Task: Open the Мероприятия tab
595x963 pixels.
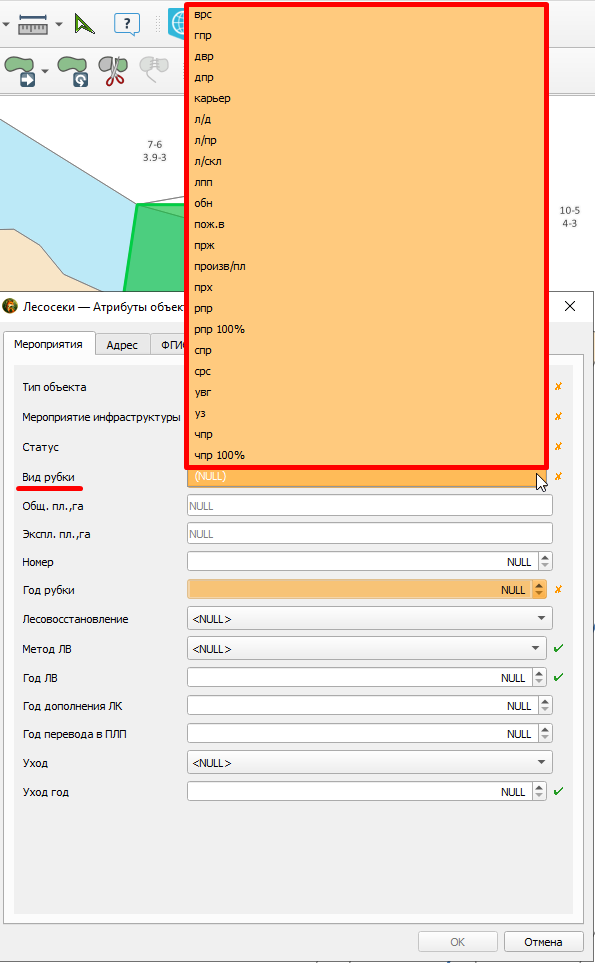Action: pos(49,344)
